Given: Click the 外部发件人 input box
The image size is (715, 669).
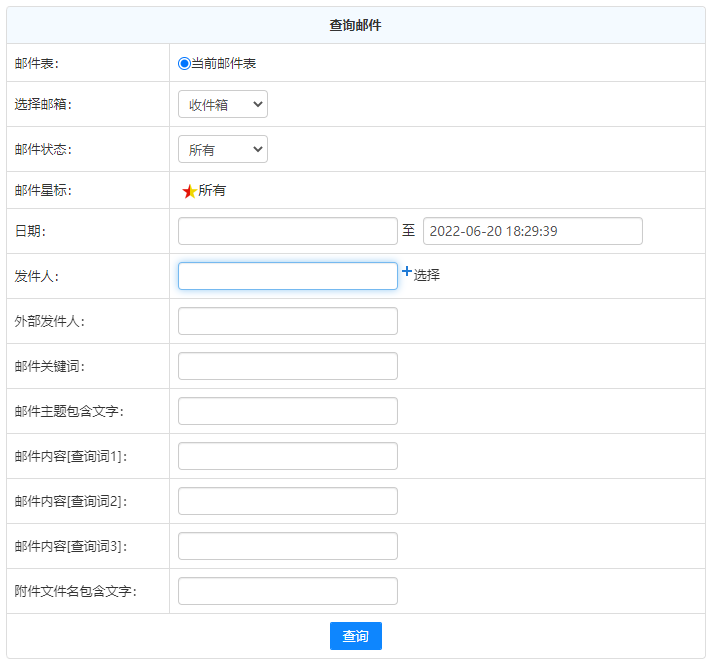Looking at the screenshot, I should pyautogui.click(x=287, y=321).
